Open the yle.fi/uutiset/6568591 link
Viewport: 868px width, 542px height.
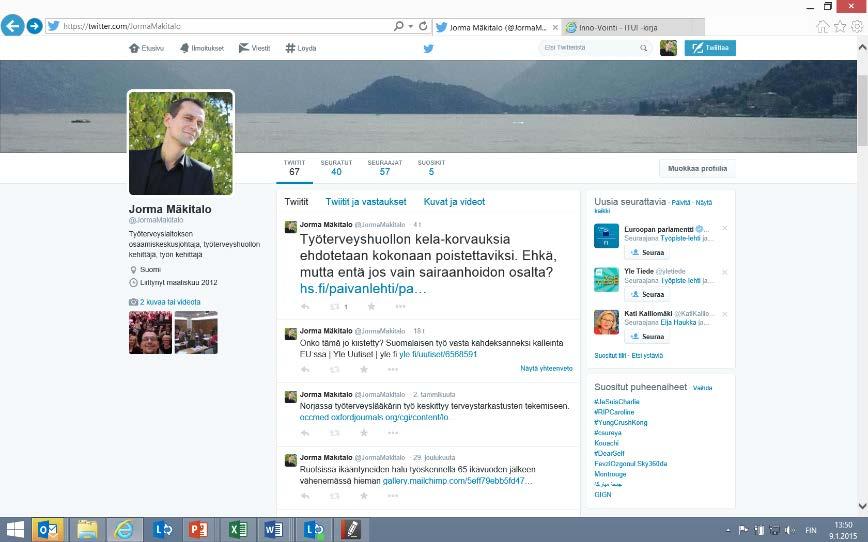[x=438, y=354]
